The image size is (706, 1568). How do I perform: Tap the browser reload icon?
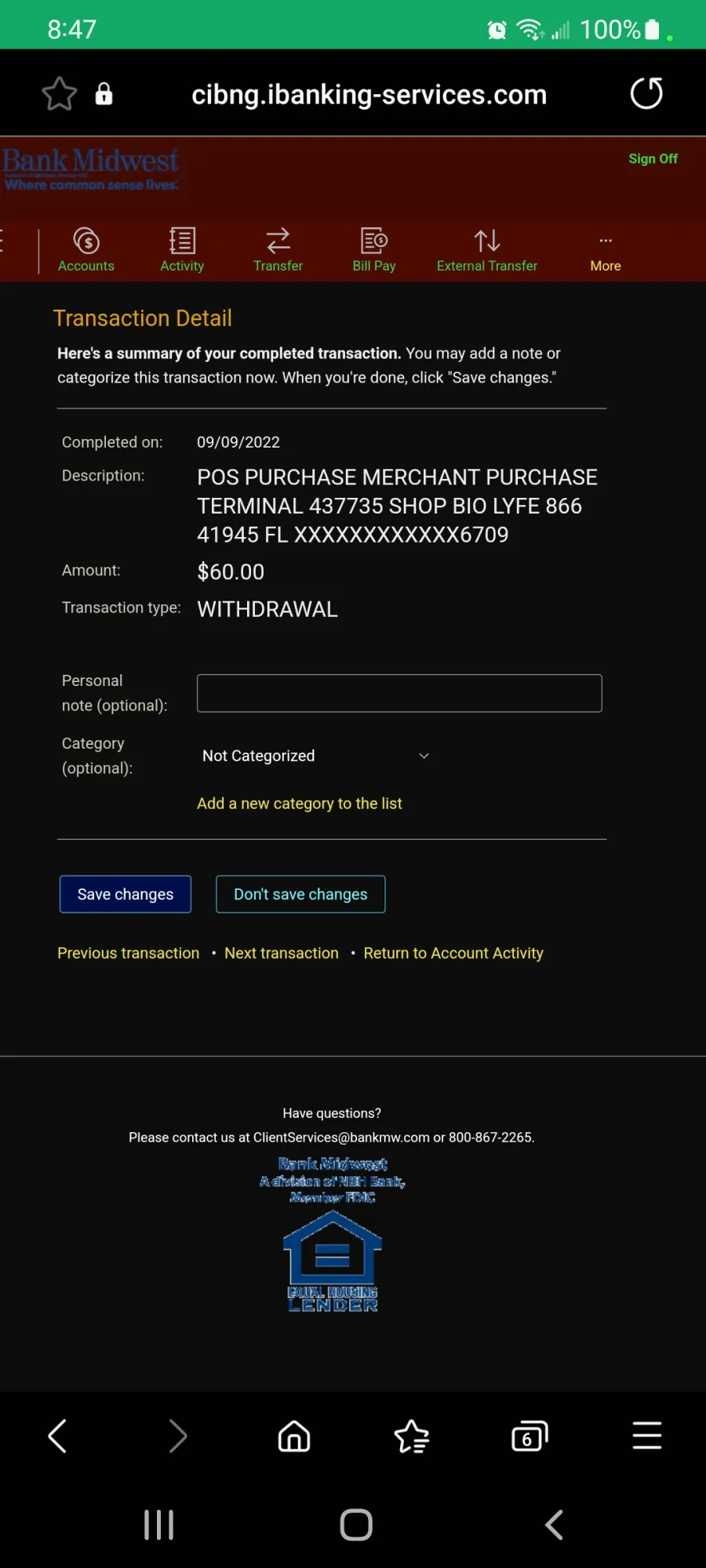(646, 93)
